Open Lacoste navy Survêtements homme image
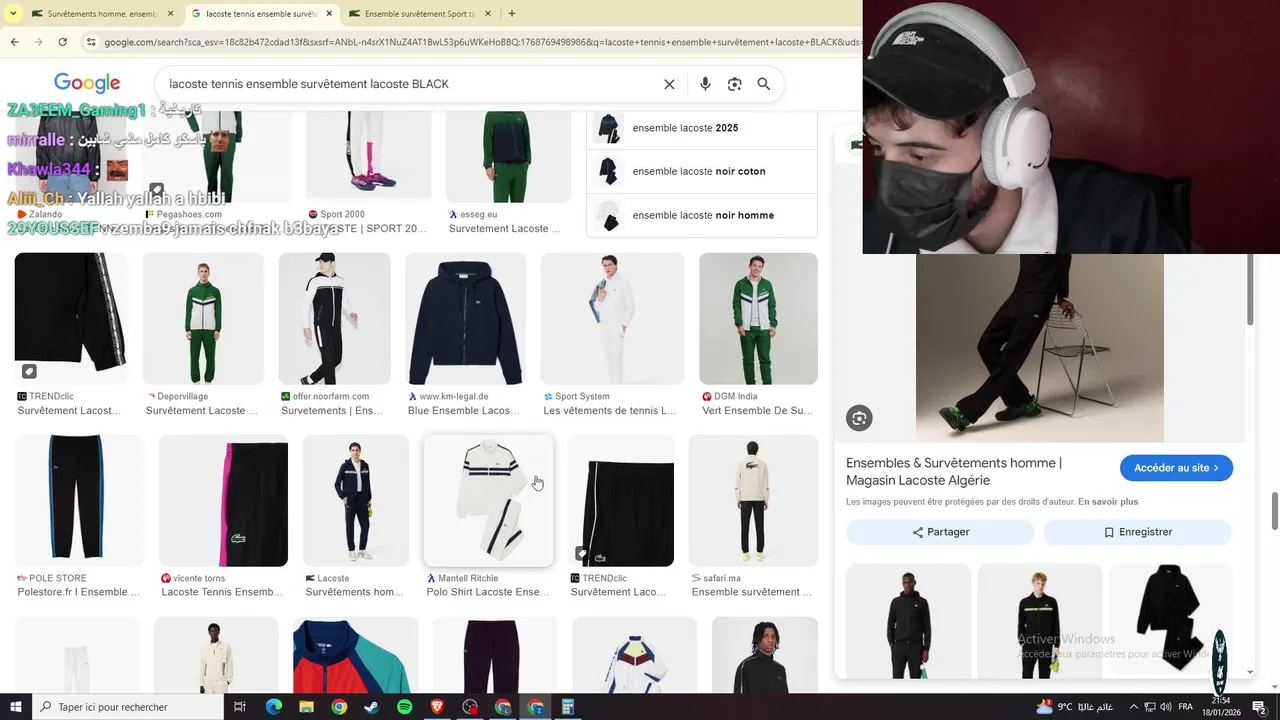 [x=356, y=501]
